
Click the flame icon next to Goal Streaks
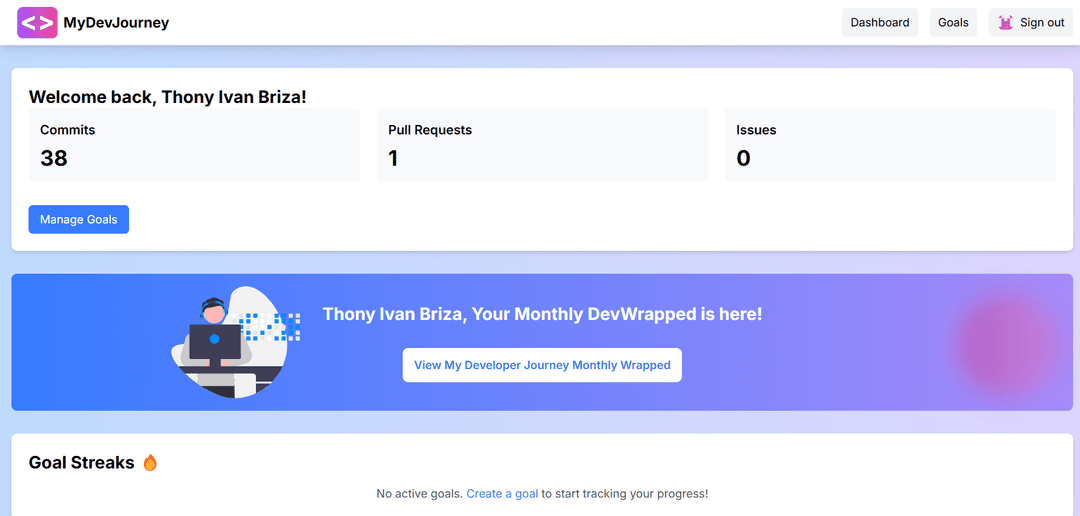coord(150,463)
